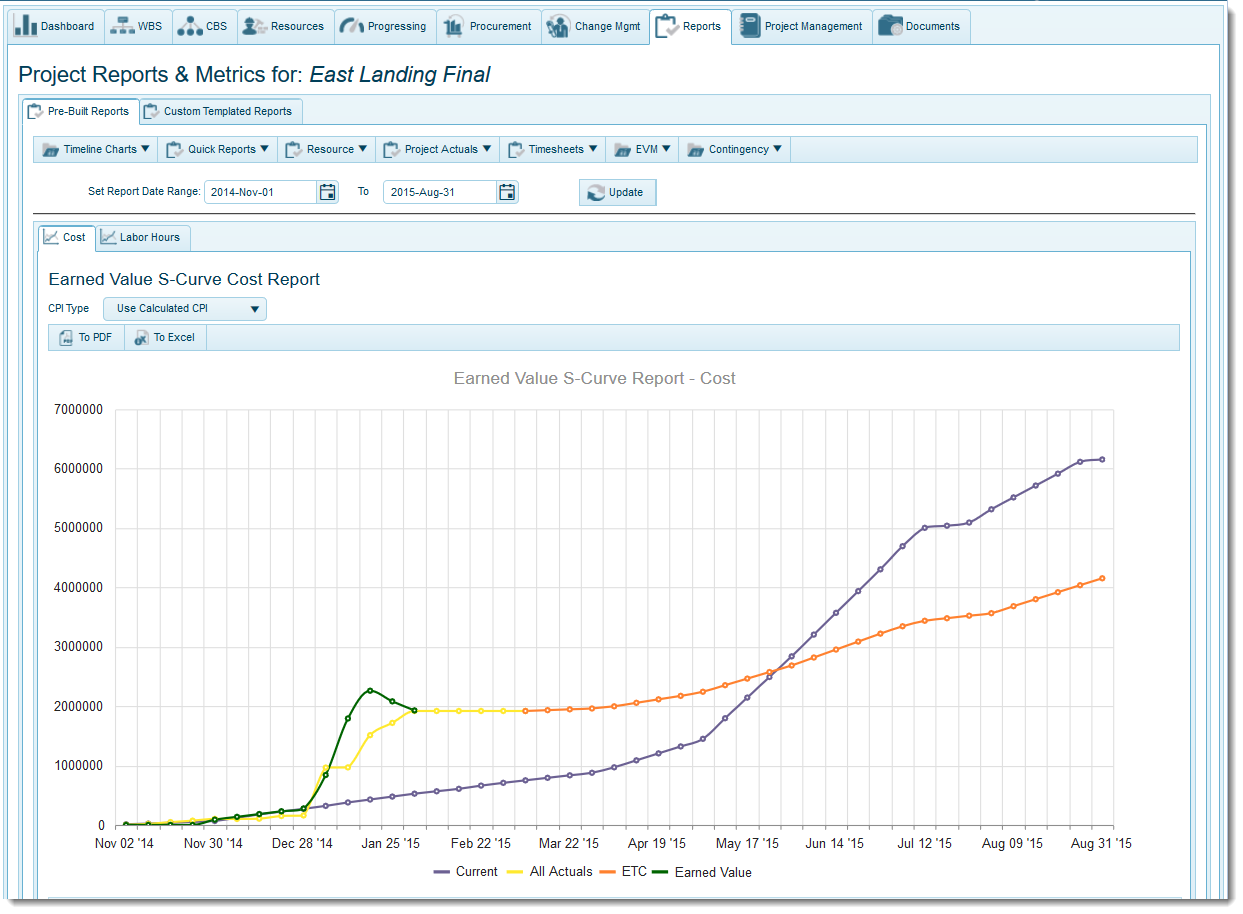Click the CBS nodes icon
Screen dimensions: 1243x914
(x=189, y=26)
